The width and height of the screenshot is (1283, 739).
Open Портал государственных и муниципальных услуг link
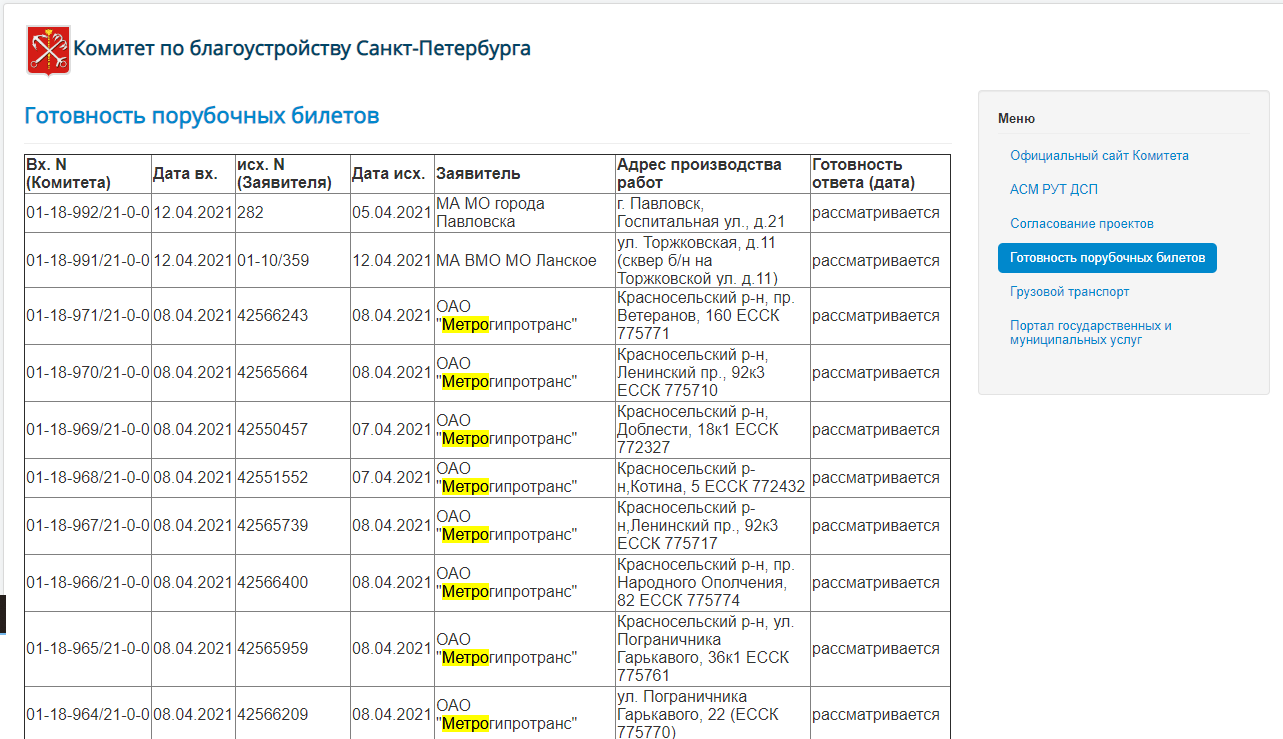tap(1090, 333)
